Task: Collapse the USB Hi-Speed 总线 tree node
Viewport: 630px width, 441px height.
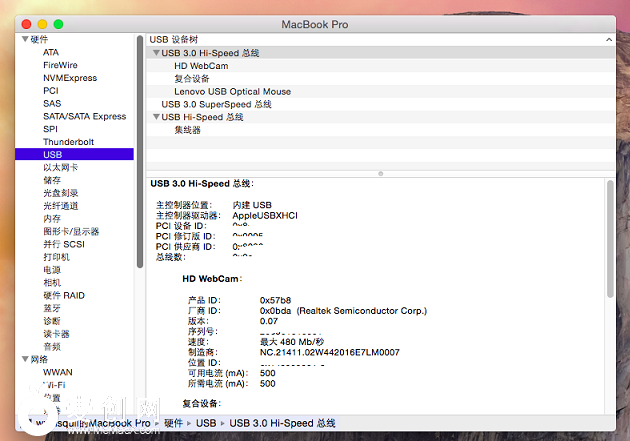Action: (x=155, y=117)
